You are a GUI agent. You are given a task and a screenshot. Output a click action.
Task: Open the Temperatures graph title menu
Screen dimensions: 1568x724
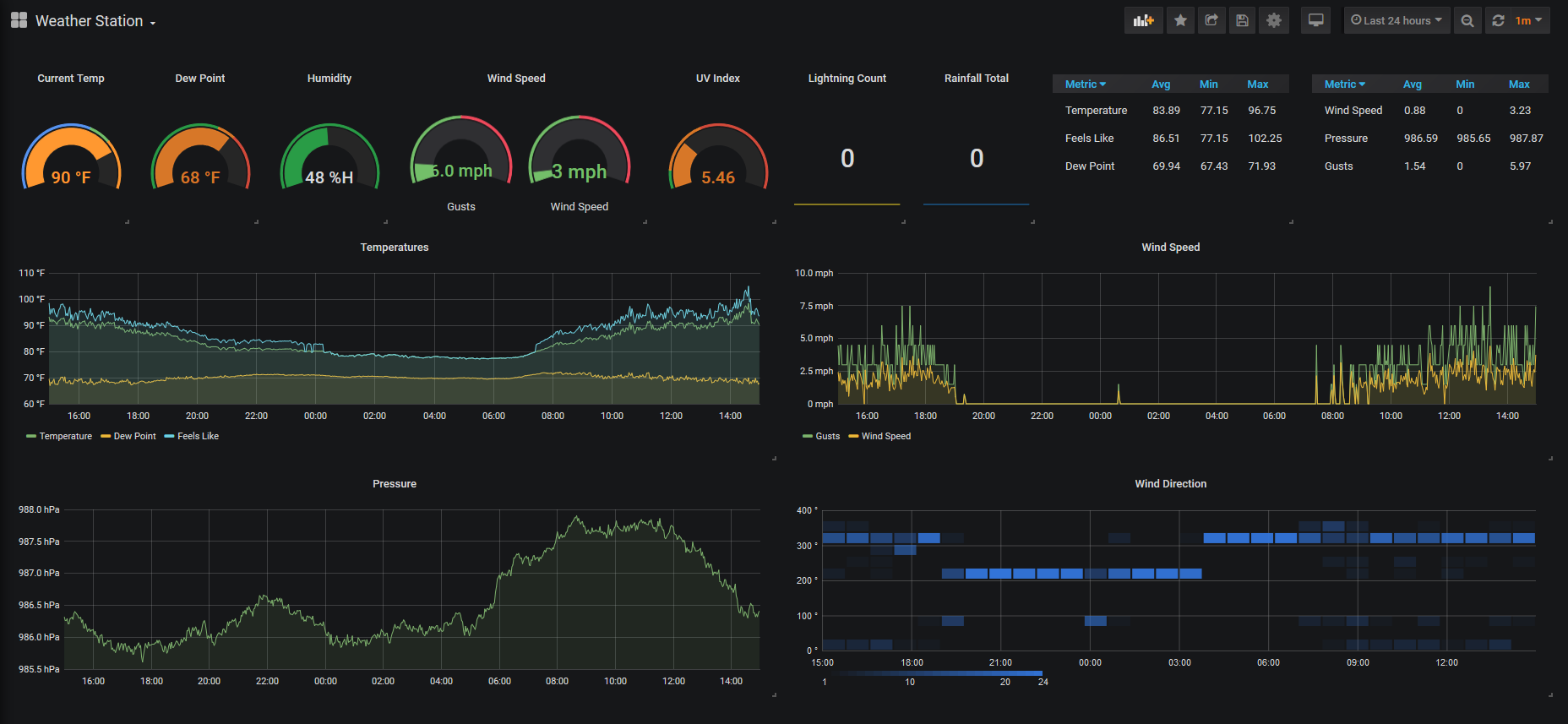click(x=395, y=248)
